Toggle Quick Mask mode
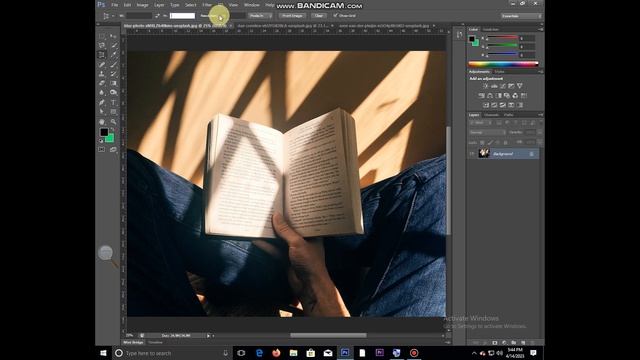This screenshot has height=360, width=640. point(101,149)
